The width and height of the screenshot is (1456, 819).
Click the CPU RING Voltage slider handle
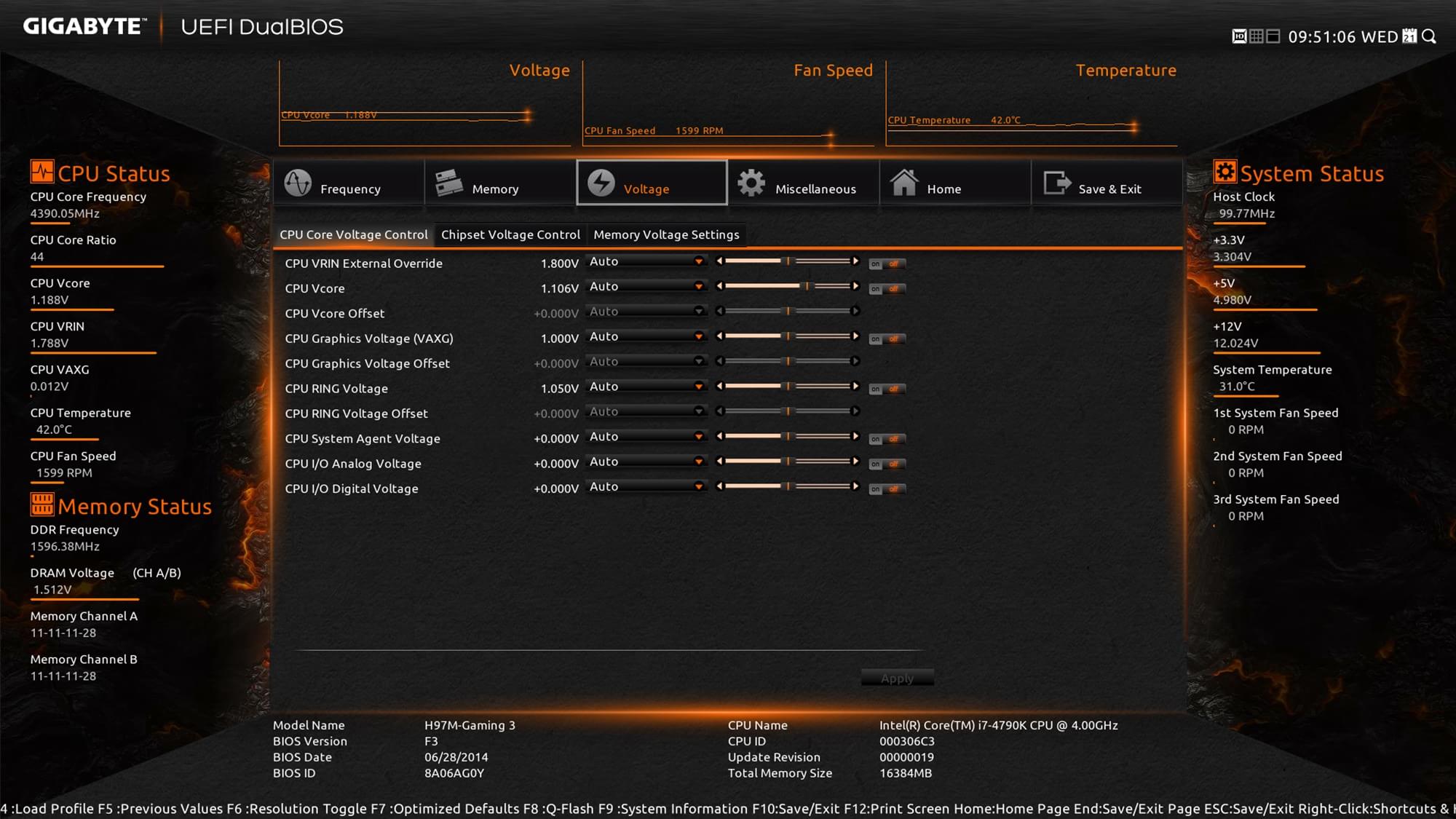[788, 387]
